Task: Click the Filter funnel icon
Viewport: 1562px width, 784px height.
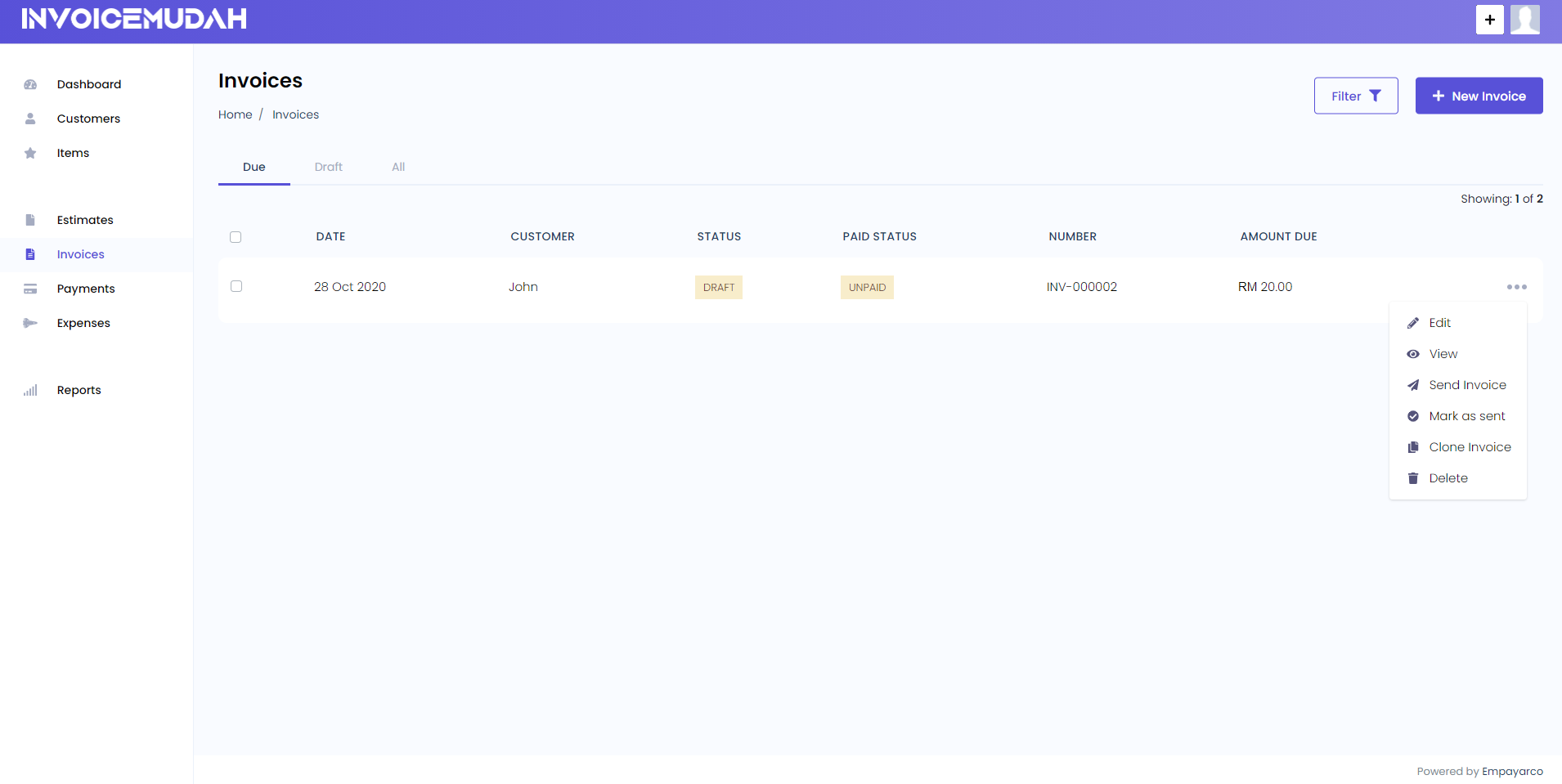Action: 1377,95
